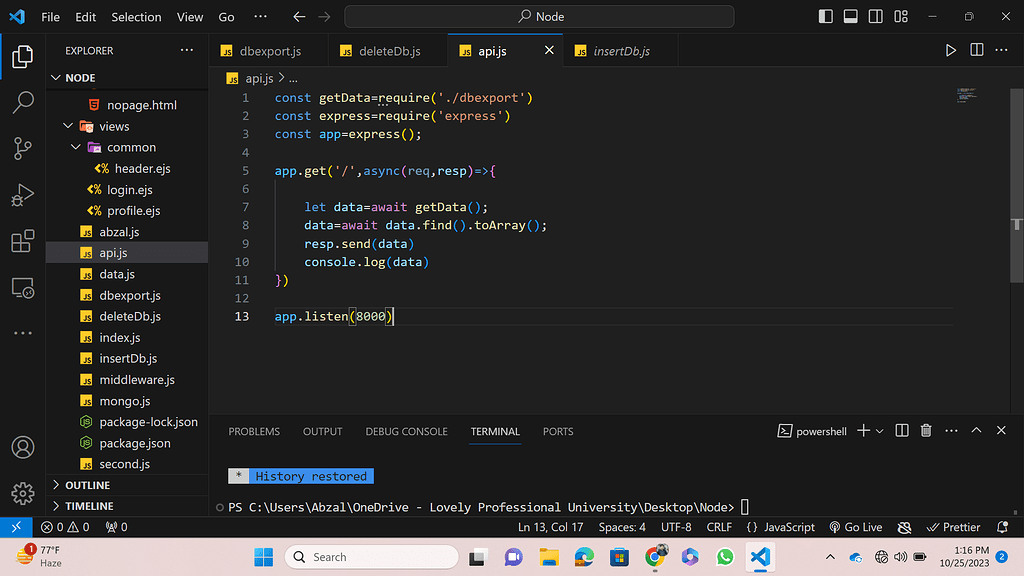Open Run and Debug view
This screenshot has width=1024, height=576.
[22, 195]
